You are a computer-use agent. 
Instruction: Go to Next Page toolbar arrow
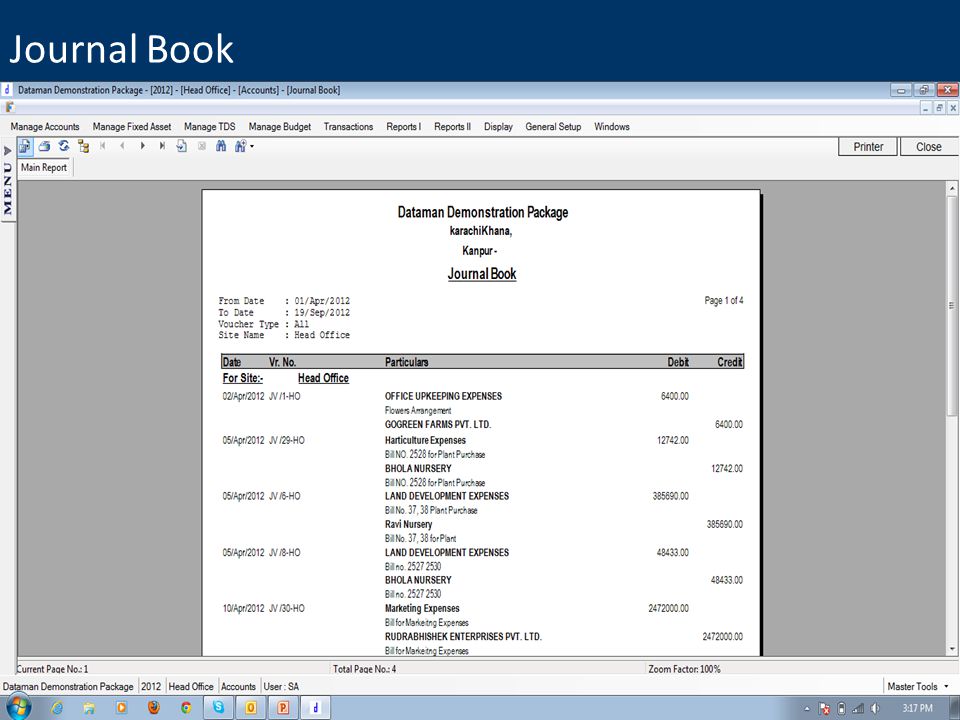pyautogui.click(x=143, y=146)
